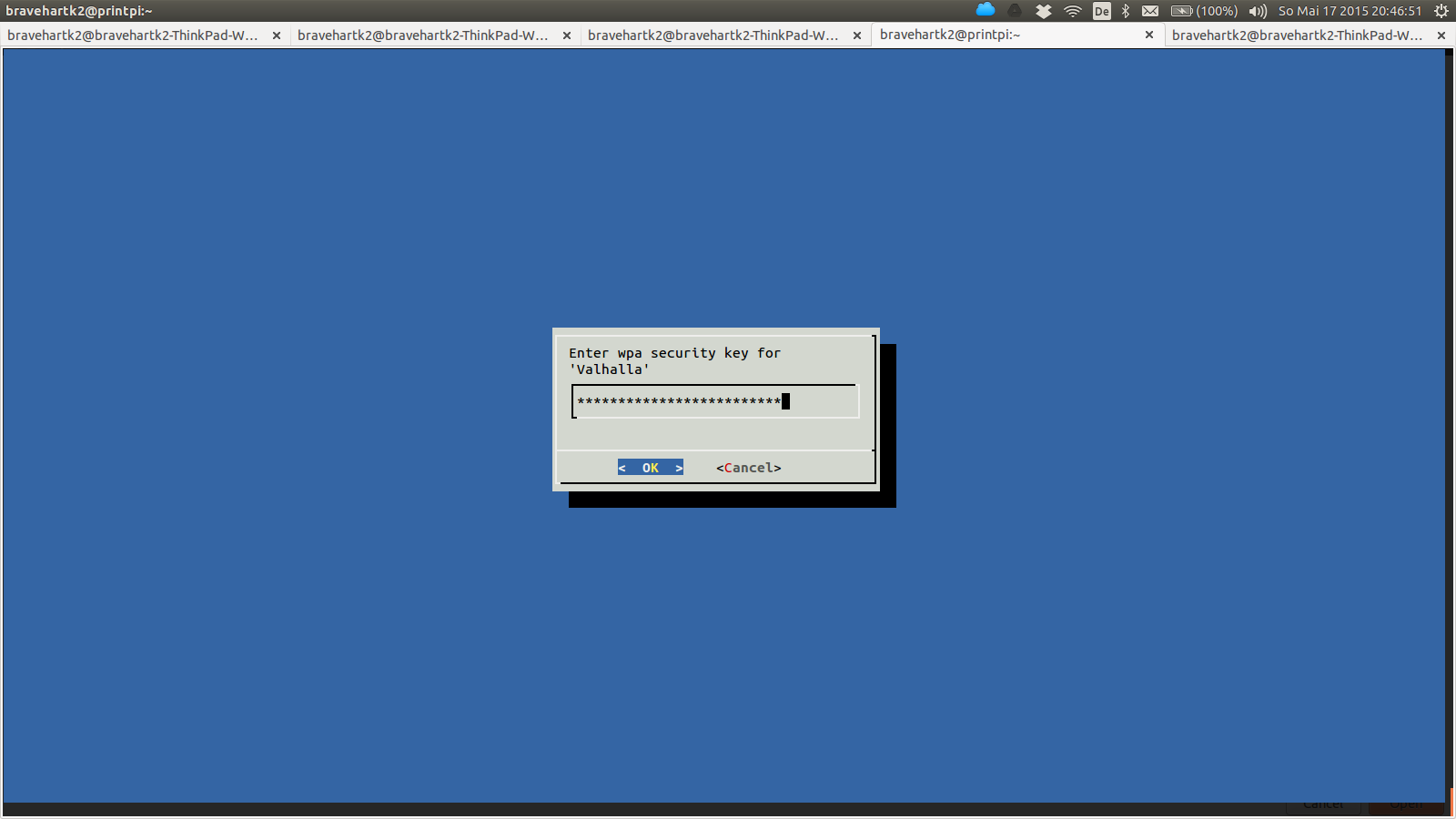This screenshot has height=819, width=1456.
Task: Click the 'Valhalla' network name text
Action: (610, 369)
